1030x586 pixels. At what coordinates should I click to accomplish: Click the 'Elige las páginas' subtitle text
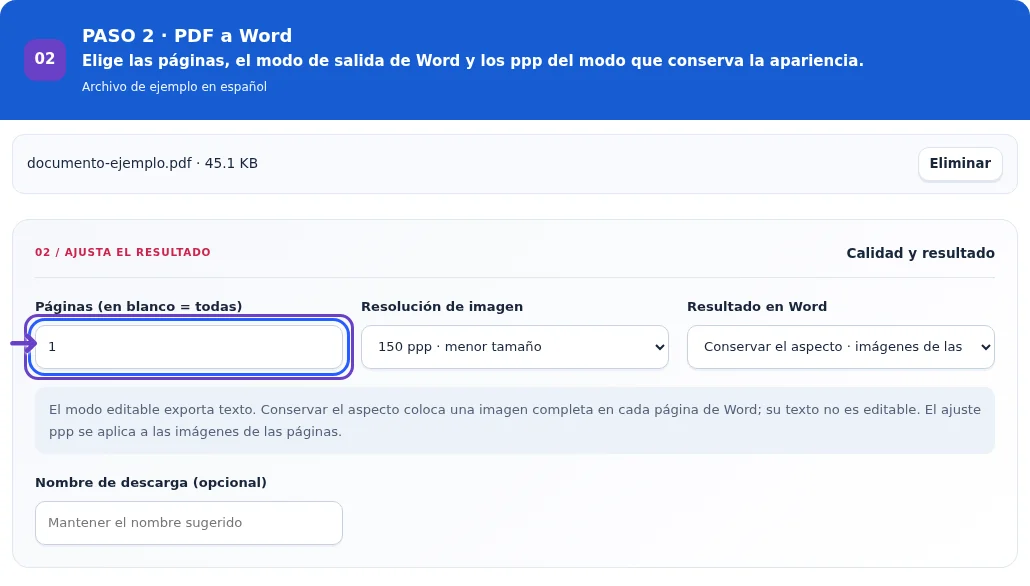(472, 60)
